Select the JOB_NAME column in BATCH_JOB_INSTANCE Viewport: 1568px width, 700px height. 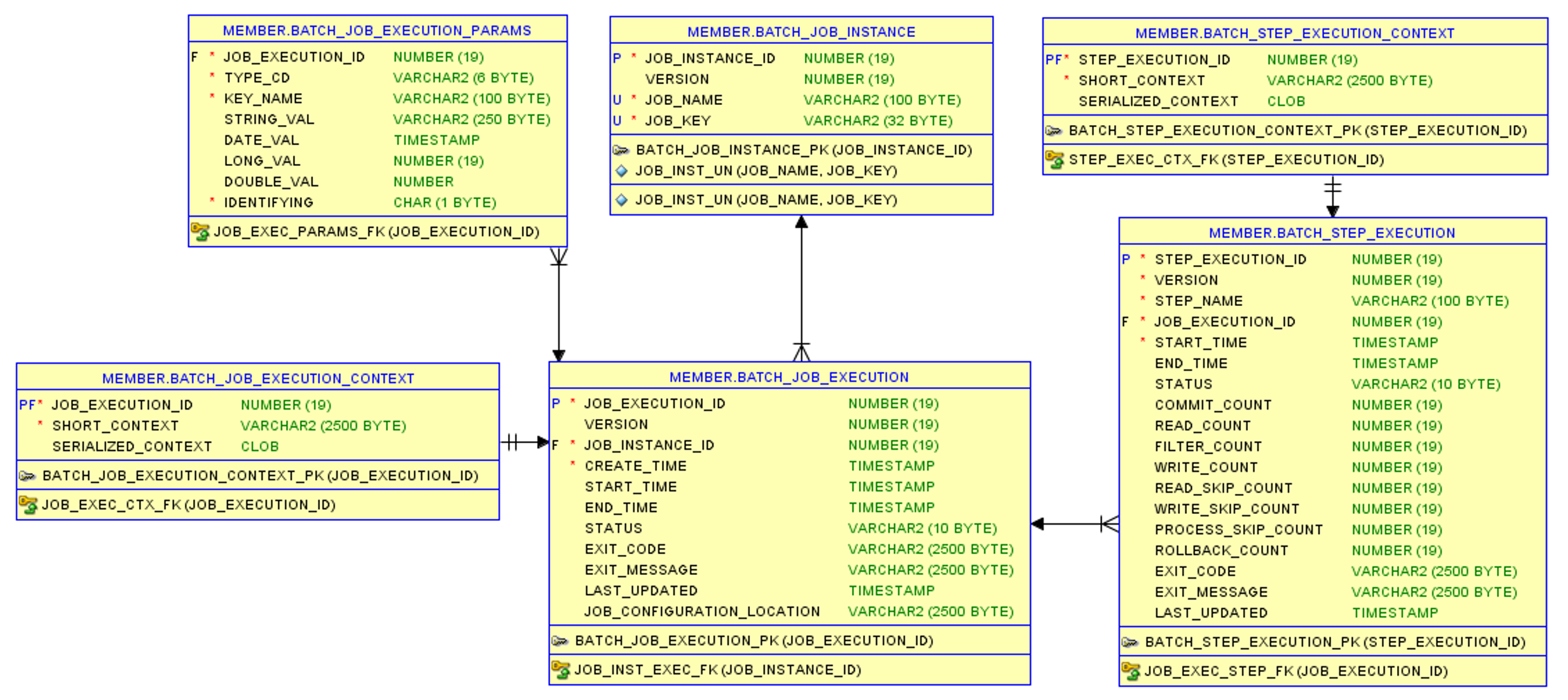(x=686, y=100)
